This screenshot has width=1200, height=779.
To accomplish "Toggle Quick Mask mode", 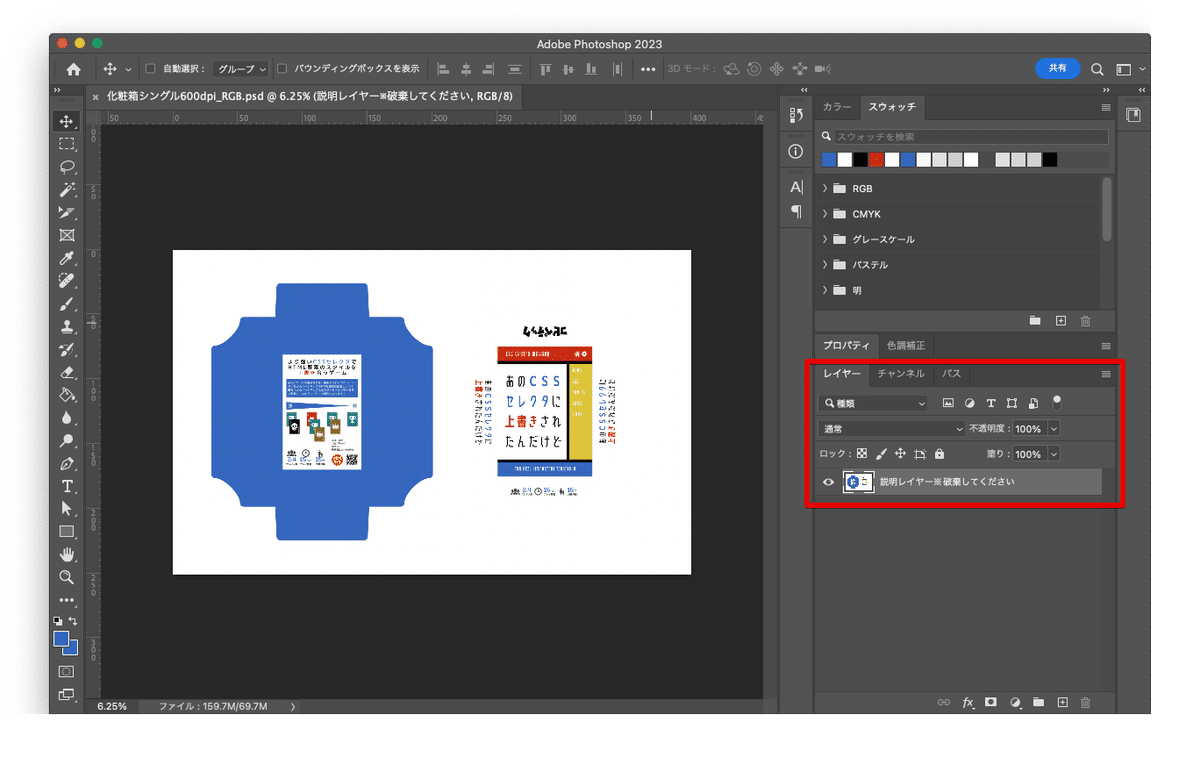I will [67, 671].
